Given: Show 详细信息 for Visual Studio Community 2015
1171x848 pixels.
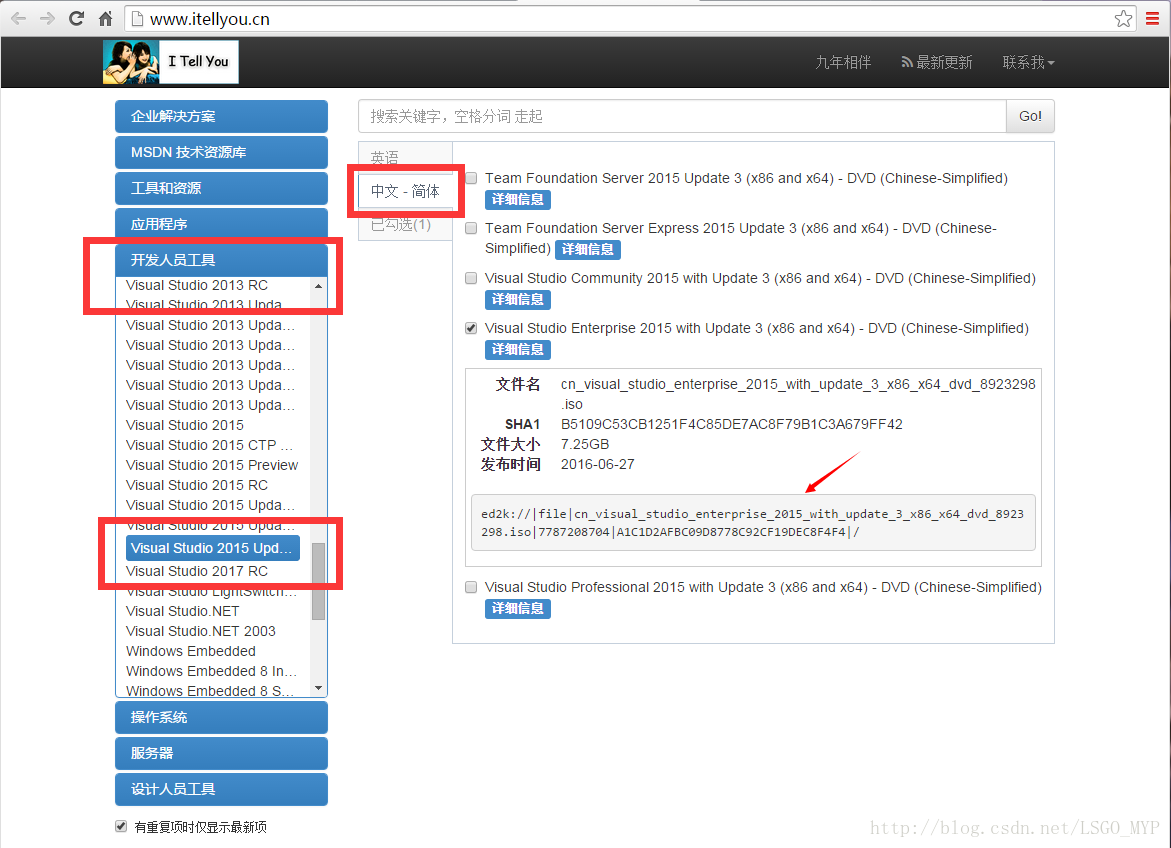Looking at the screenshot, I should click(x=518, y=300).
